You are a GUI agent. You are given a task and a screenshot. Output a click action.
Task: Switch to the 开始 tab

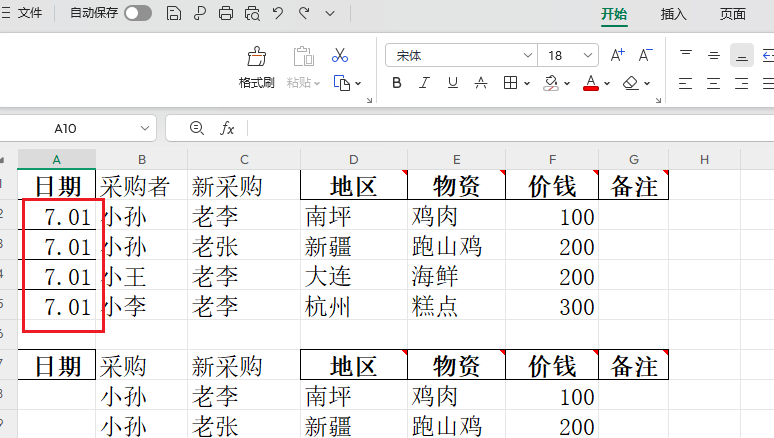614,14
